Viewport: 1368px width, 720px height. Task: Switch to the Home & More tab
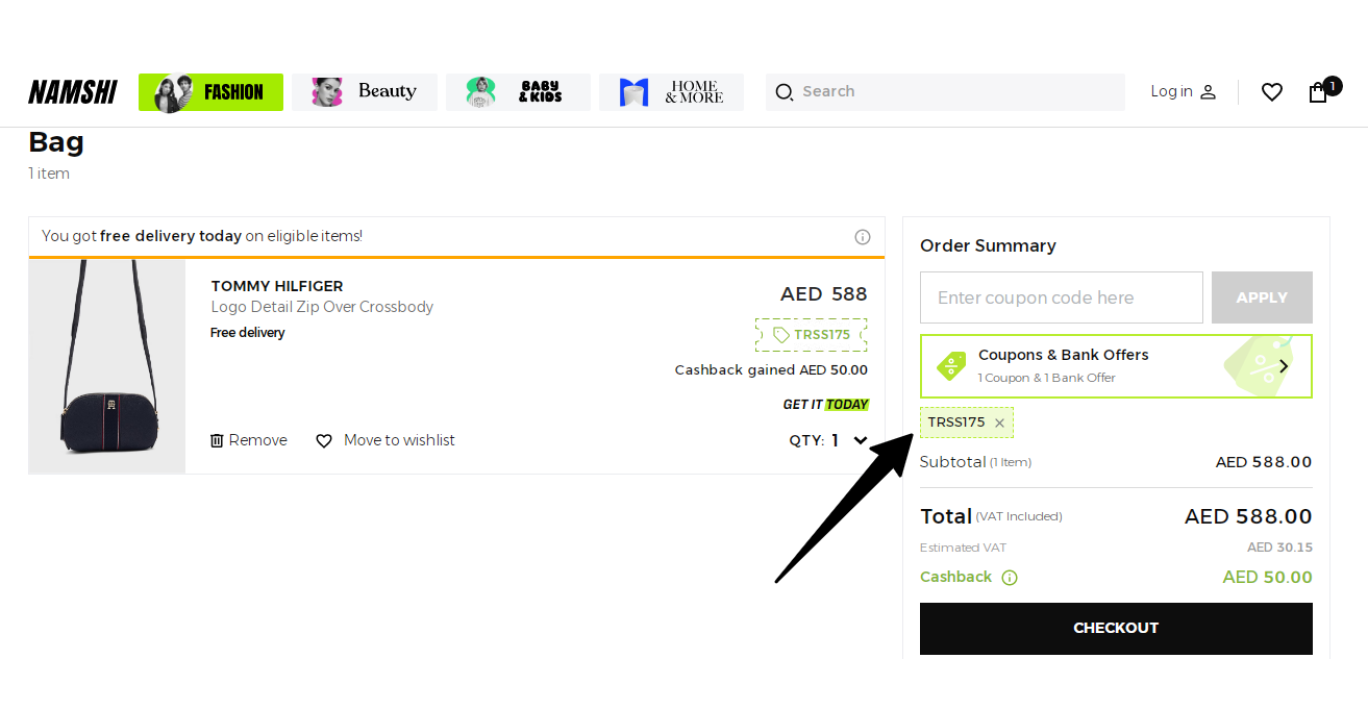(671, 92)
